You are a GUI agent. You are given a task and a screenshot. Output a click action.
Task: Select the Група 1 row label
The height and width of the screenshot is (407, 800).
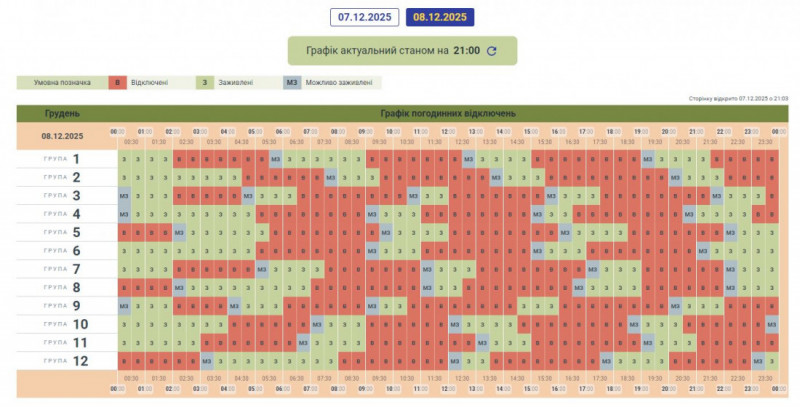click(62, 159)
